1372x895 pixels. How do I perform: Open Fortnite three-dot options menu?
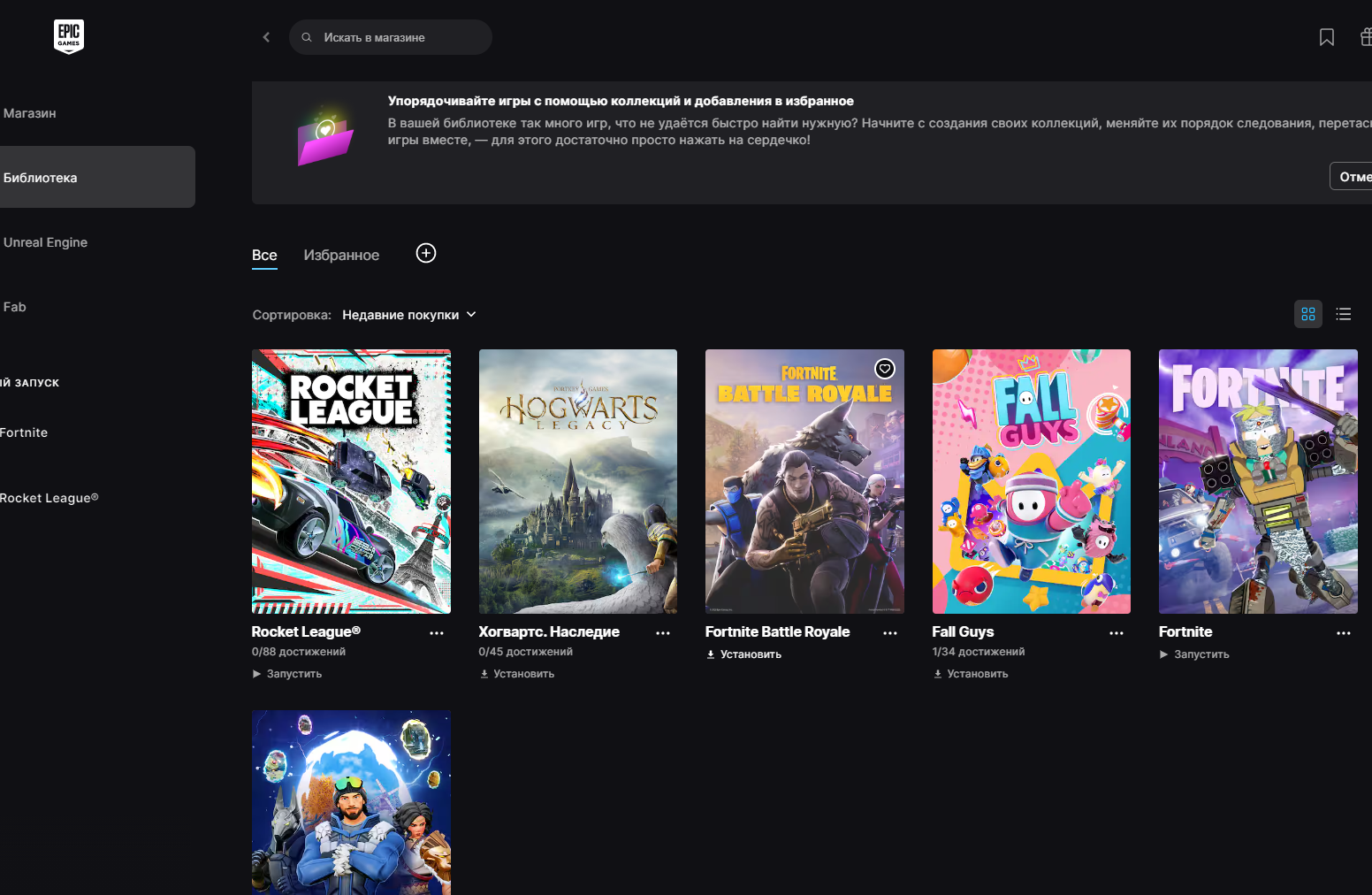(x=1343, y=633)
